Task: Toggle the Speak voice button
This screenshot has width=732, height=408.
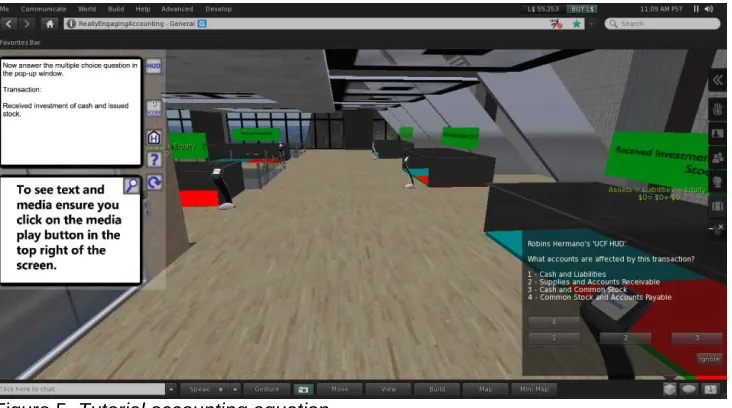Action: pyautogui.click(x=204, y=389)
